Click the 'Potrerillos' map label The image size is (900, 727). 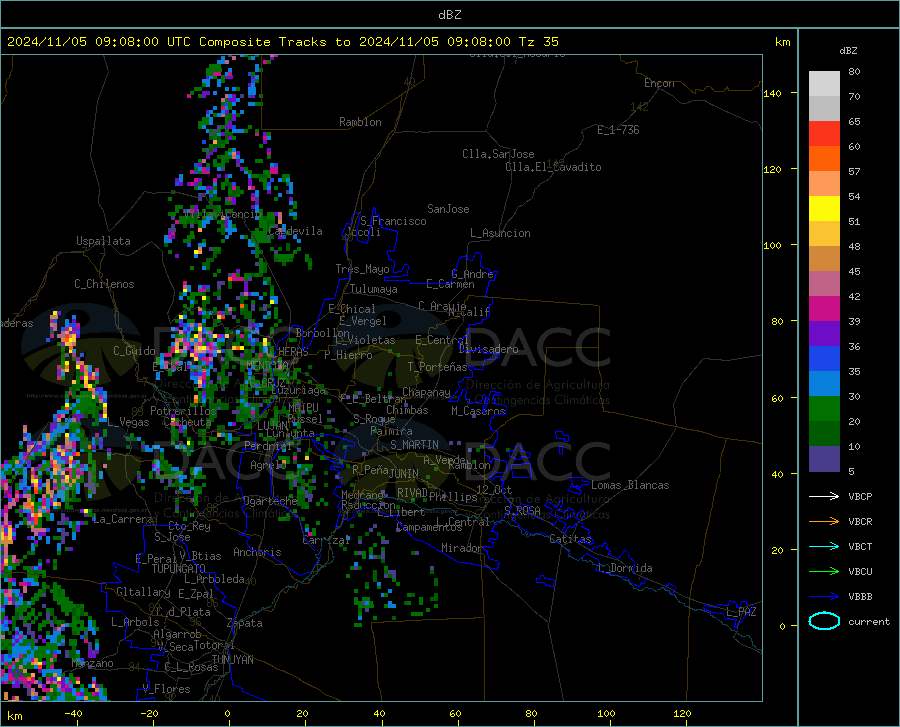pyautogui.click(x=183, y=411)
